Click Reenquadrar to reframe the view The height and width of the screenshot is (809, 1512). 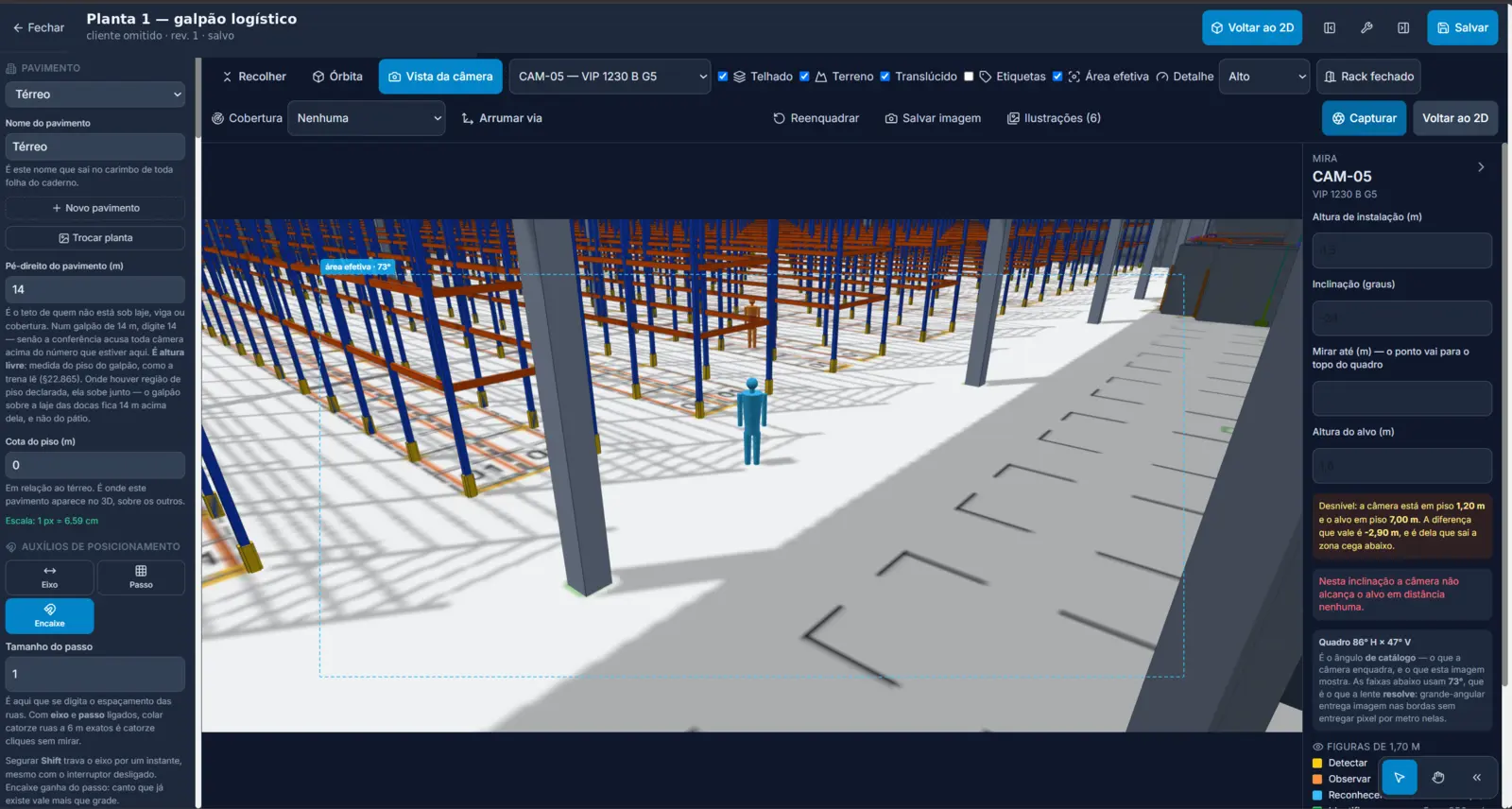click(x=816, y=118)
